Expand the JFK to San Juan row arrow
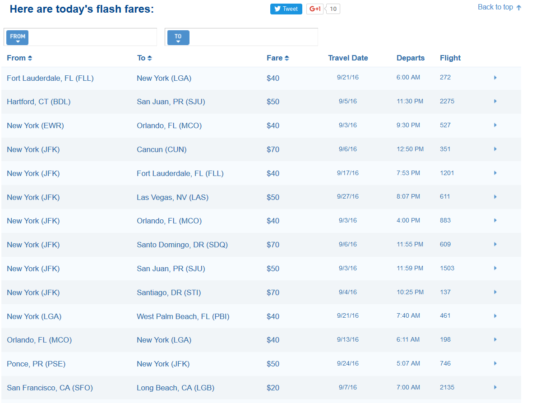The image size is (550, 403). coord(495,268)
